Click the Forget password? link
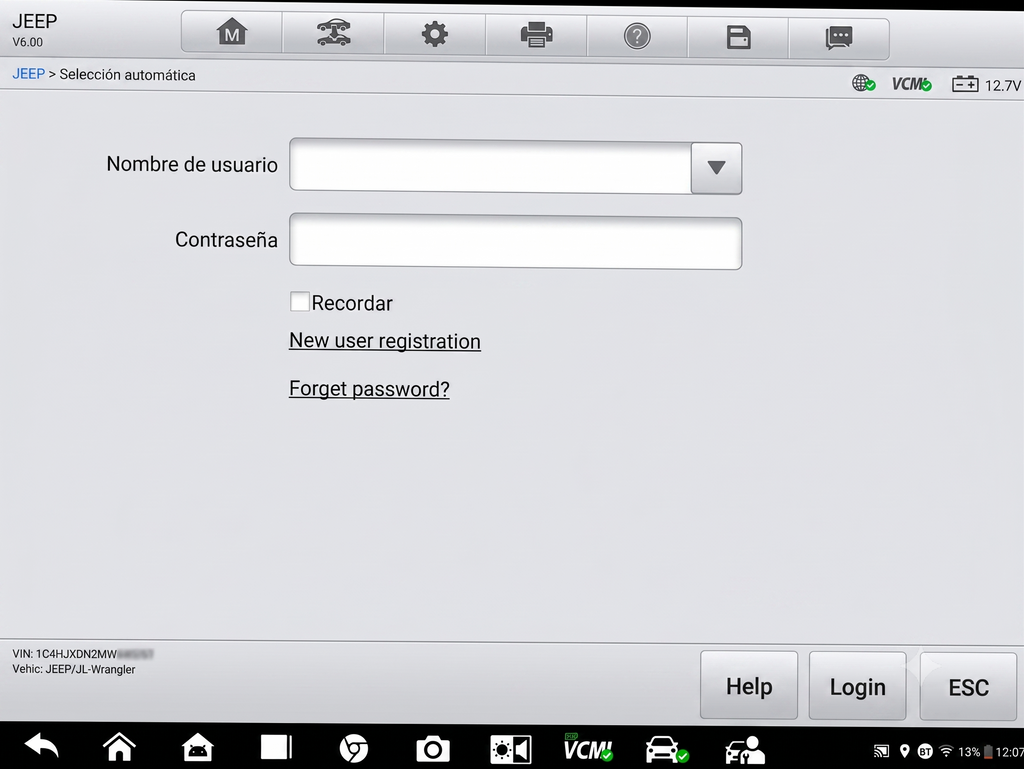1024x769 pixels. pos(369,389)
